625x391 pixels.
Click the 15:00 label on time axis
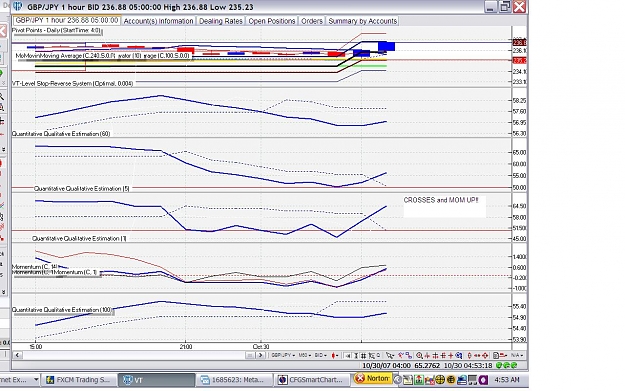pos(36,347)
